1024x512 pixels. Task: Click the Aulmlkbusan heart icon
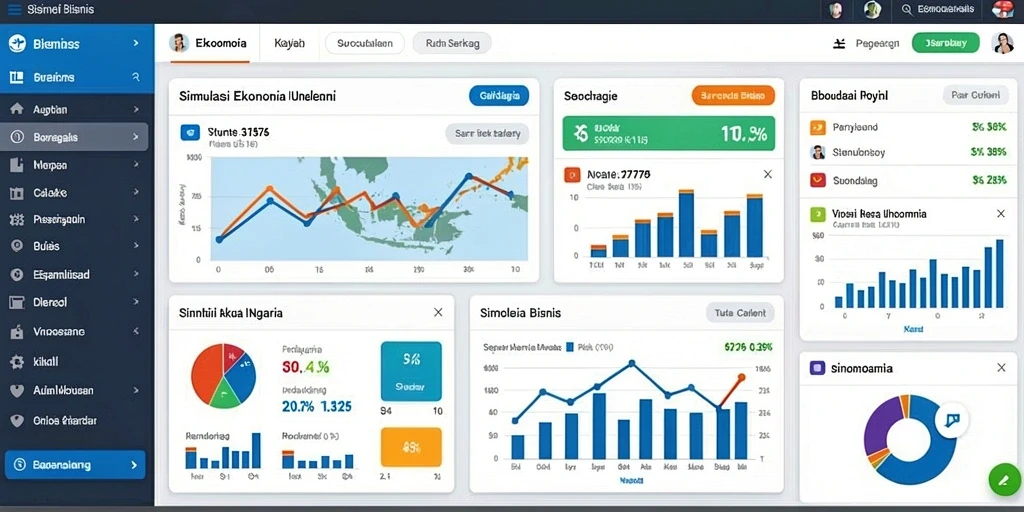pyautogui.click(x=17, y=391)
